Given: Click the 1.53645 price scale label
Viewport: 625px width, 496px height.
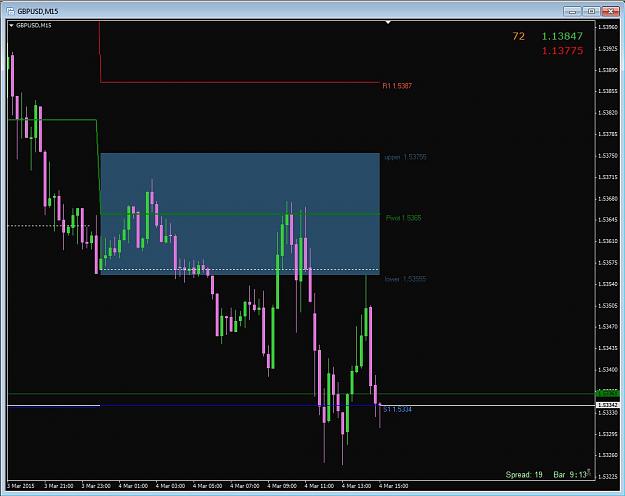Looking at the screenshot, I should tap(608, 220).
